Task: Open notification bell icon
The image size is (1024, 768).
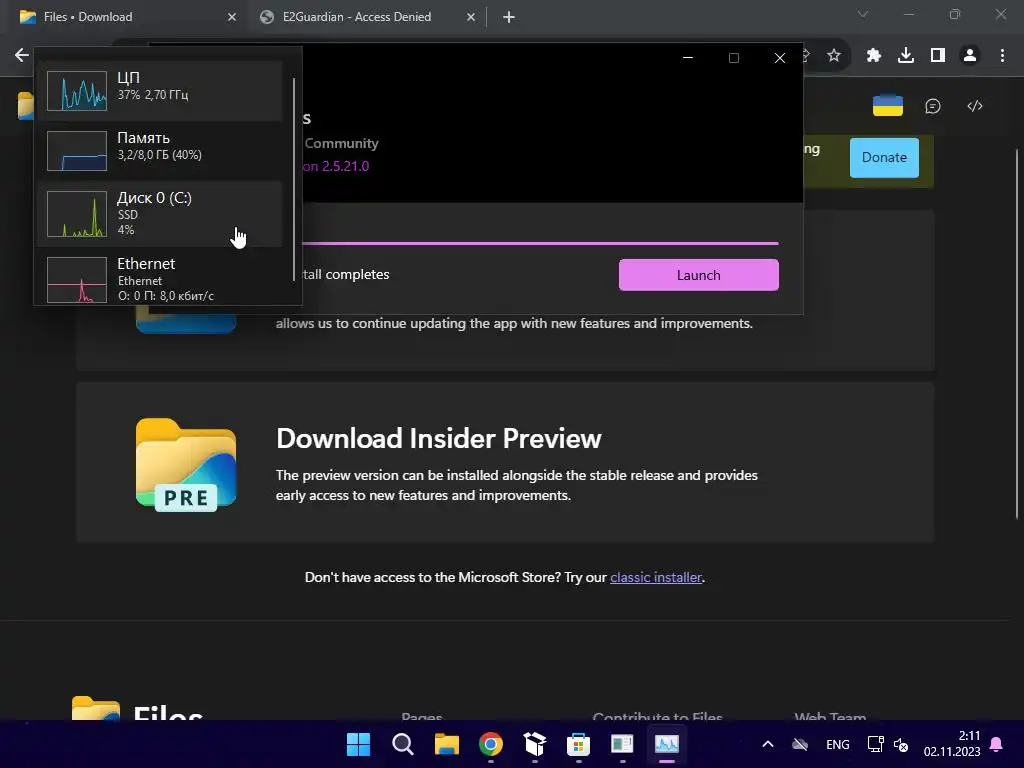Action: pyautogui.click(x=997, y=744)
